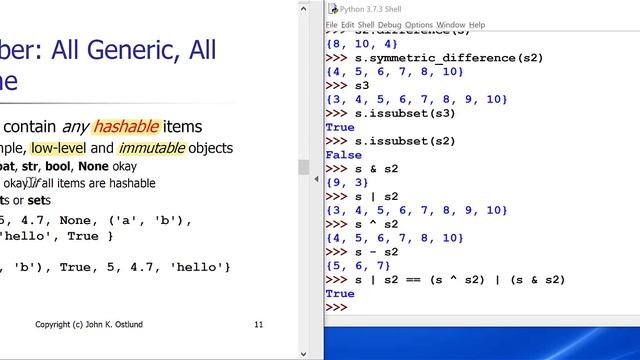Click the highlighted 'low-level' text on slide

[58, 148]
